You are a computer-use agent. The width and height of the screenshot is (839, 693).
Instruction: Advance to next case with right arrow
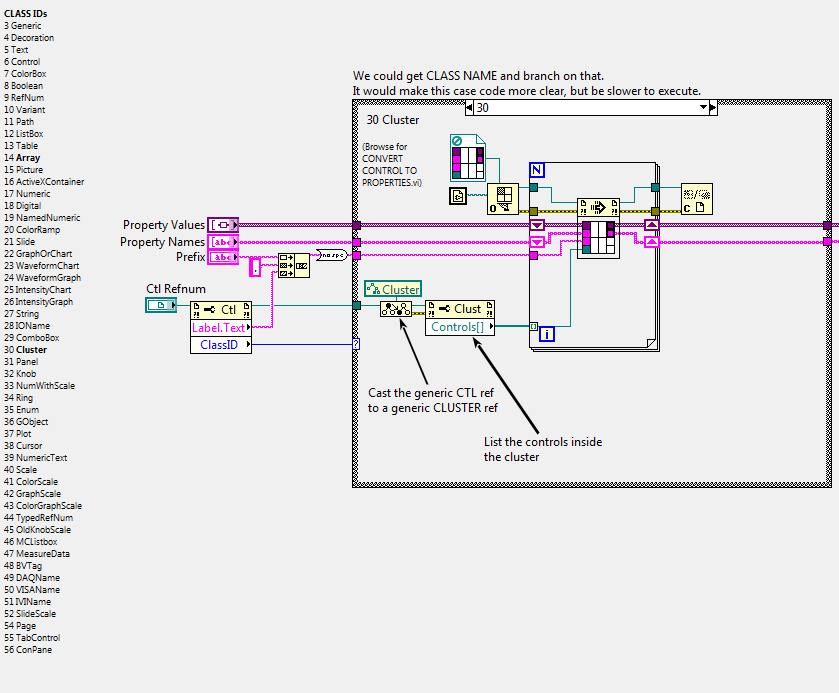point(713,108)
